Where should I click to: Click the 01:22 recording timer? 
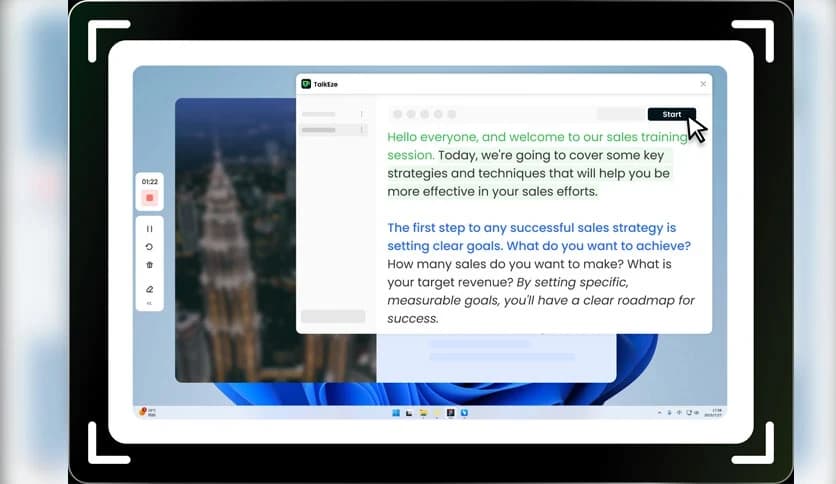click(x=149, y=181)
